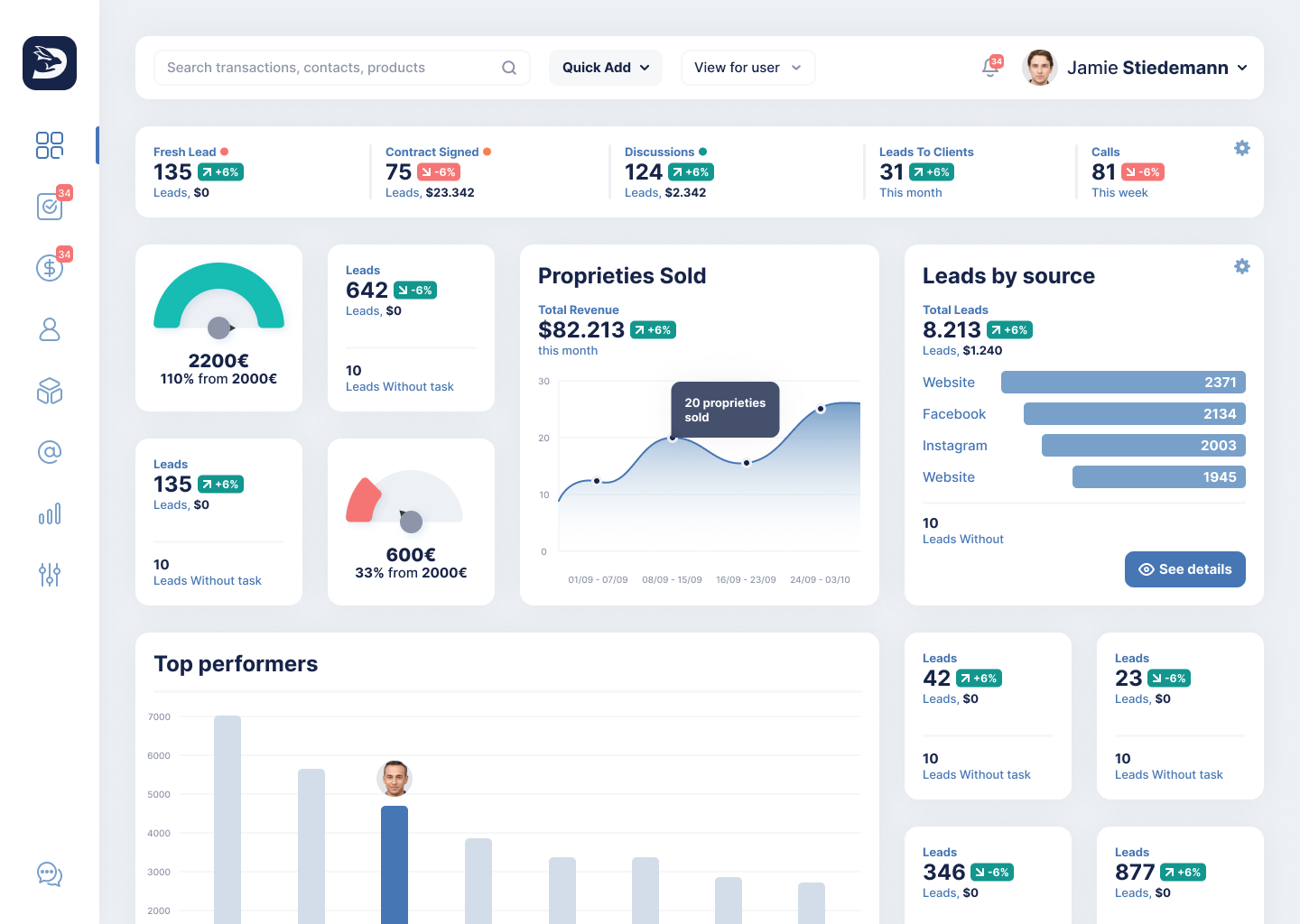Screen dimensions: 1300x924
Task: Click the eagle app logo
Action: (x=50, y=63)
